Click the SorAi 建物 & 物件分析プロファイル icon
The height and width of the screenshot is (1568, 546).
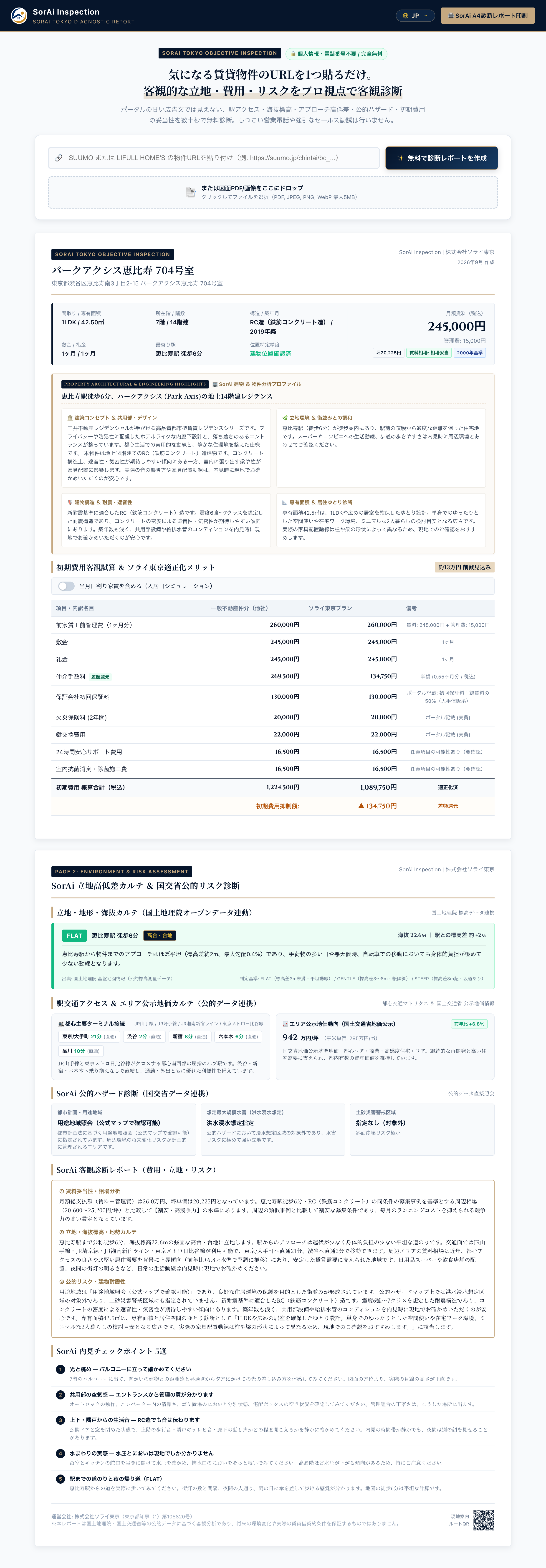[x=215, y=384]
